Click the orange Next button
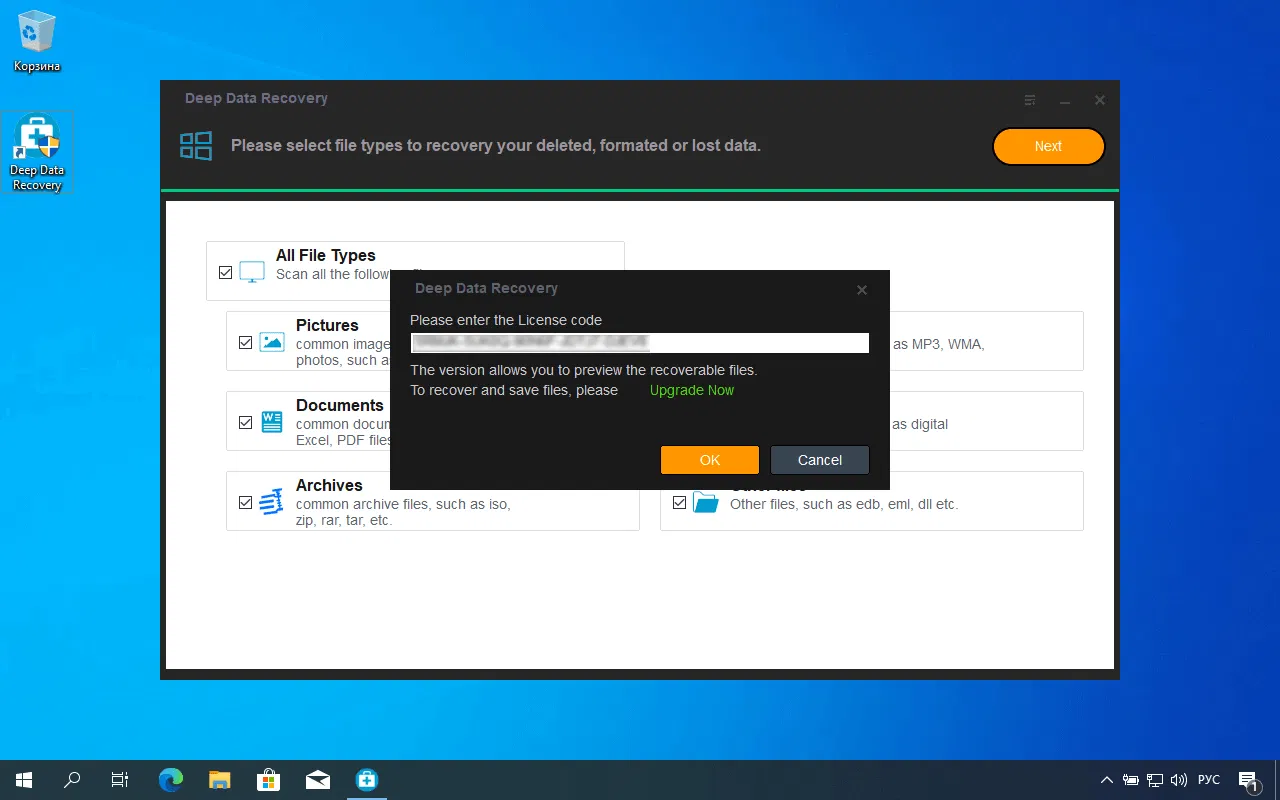1280x800 pixels. (1048, 146)
